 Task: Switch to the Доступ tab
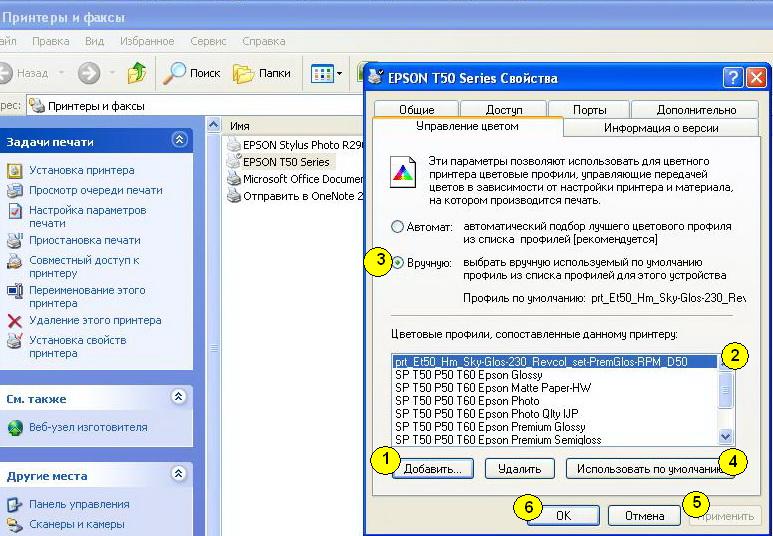[x=503, y=109]
